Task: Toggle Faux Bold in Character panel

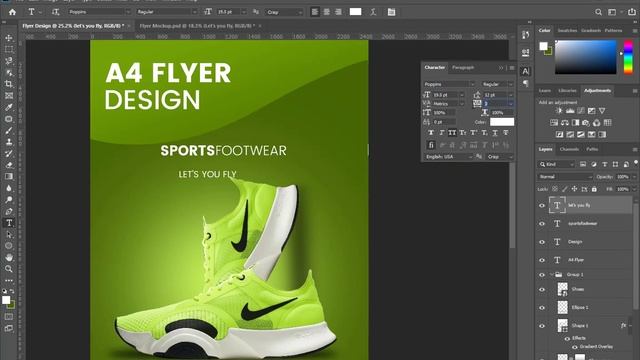Action: point(431,133)
